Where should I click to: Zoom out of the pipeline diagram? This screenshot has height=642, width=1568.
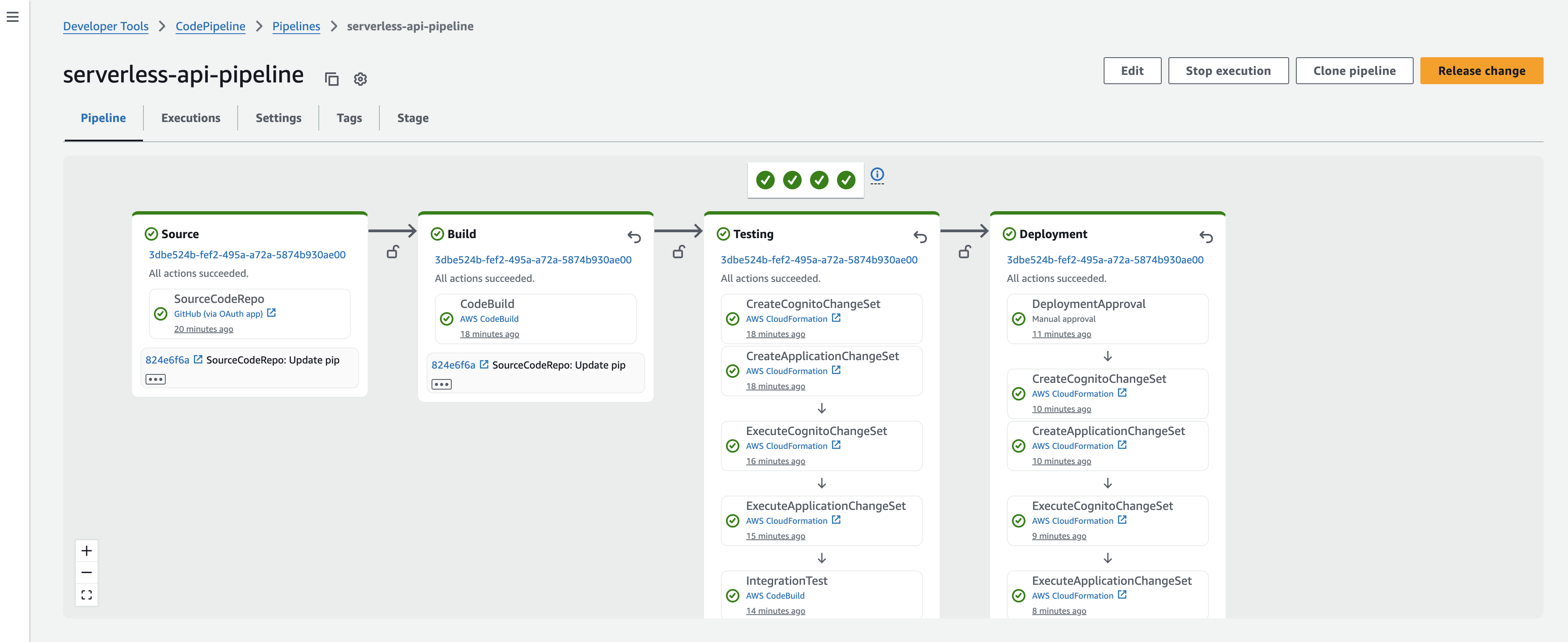[87, 572]
